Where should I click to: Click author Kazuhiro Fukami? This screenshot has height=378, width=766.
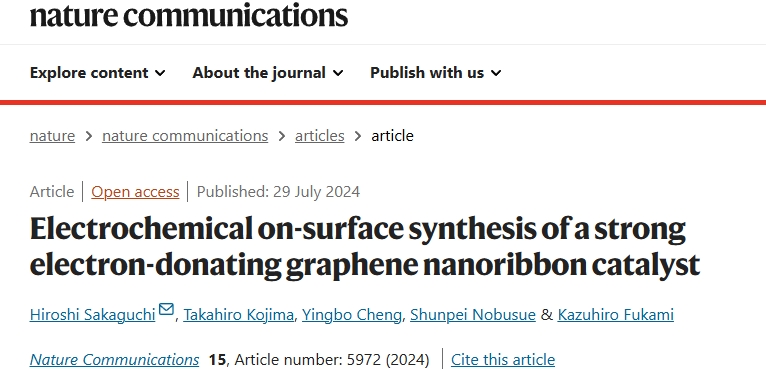point(616,315)
